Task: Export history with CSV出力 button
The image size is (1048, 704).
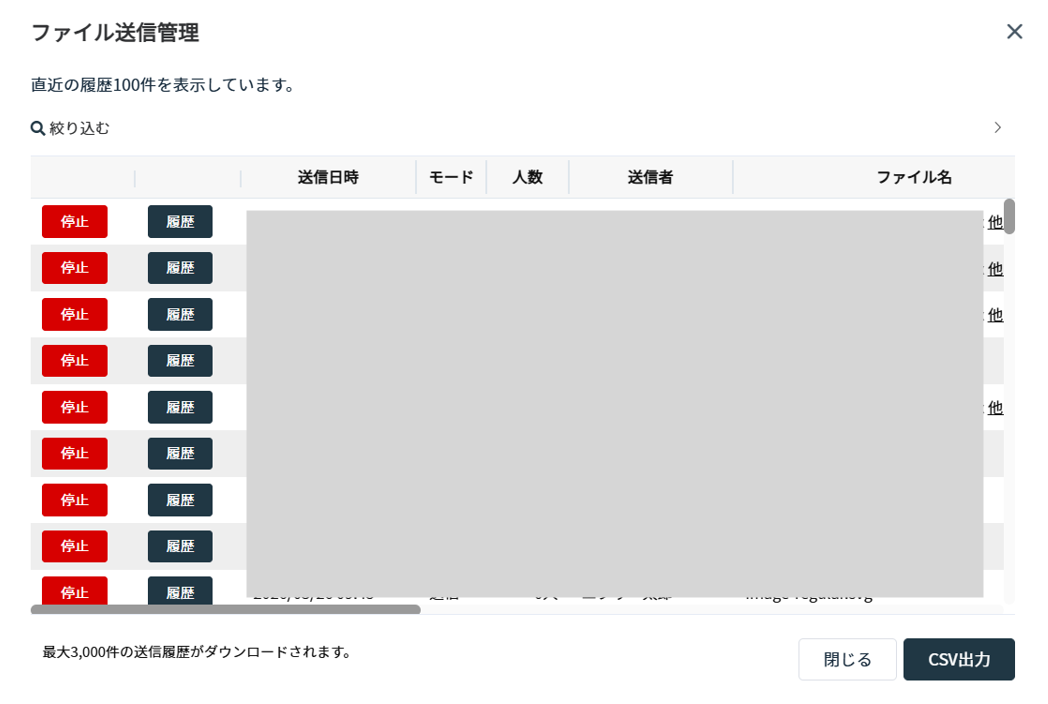Action: click(x=958, y=660)
